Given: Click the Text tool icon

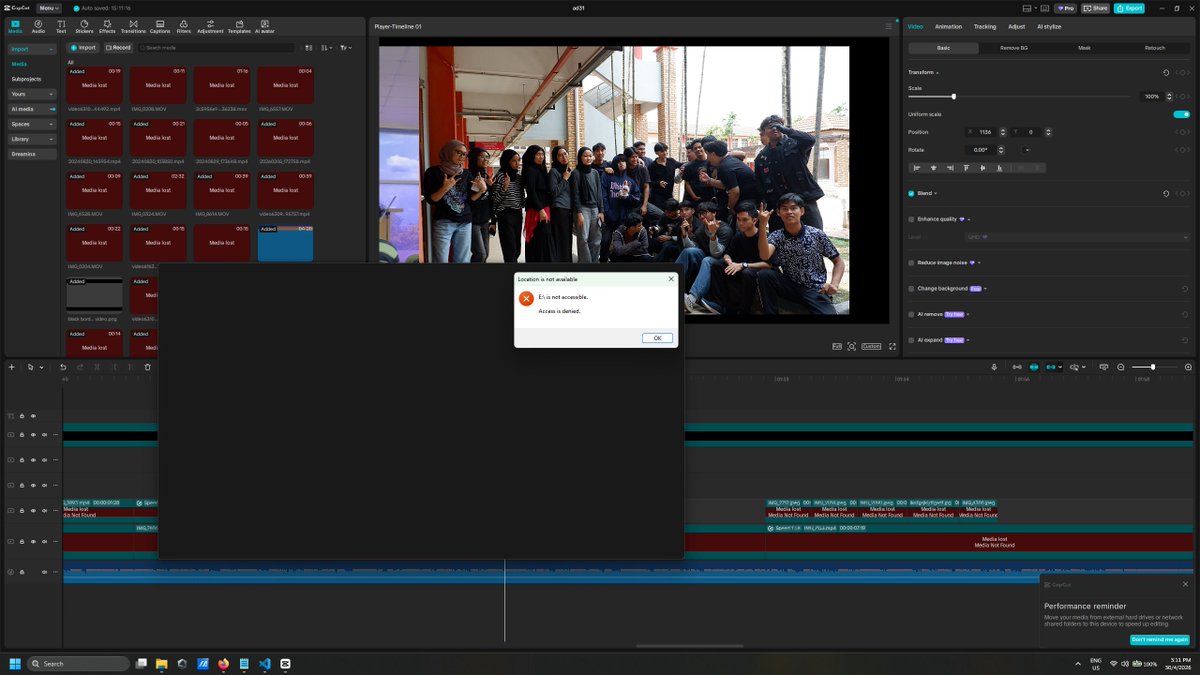Looking at the screenshot, I should click(61, 26).
